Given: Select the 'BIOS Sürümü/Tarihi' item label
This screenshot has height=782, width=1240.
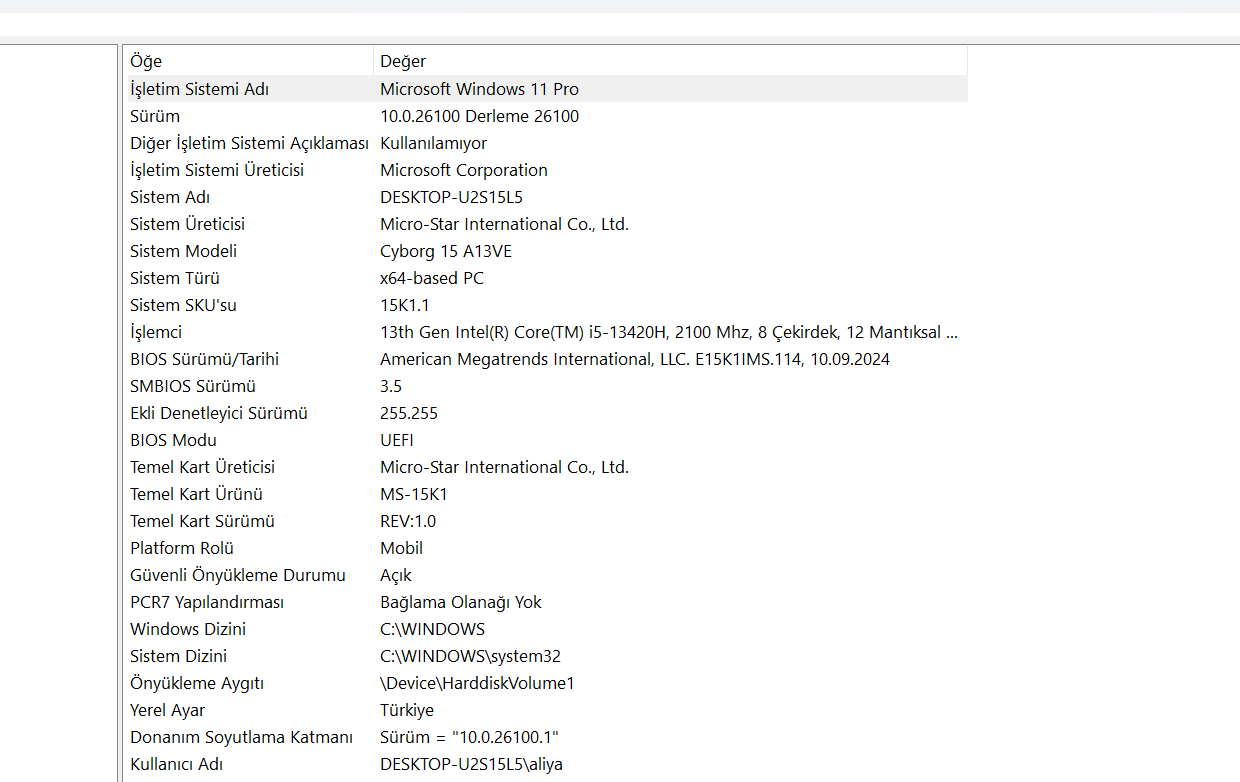Looking at the screenshot, I should click(205, 359).
